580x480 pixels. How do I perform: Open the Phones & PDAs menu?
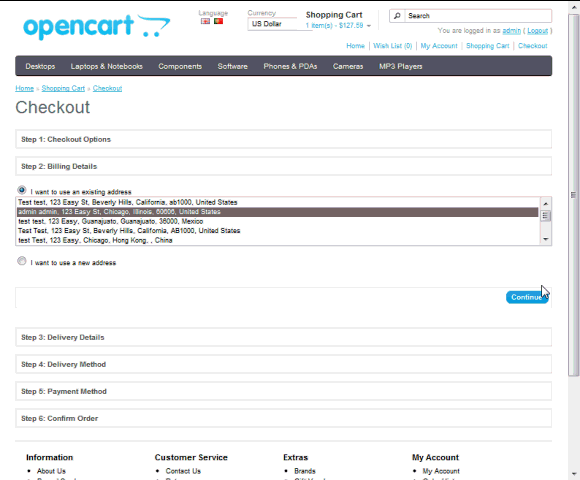(290, 66)
